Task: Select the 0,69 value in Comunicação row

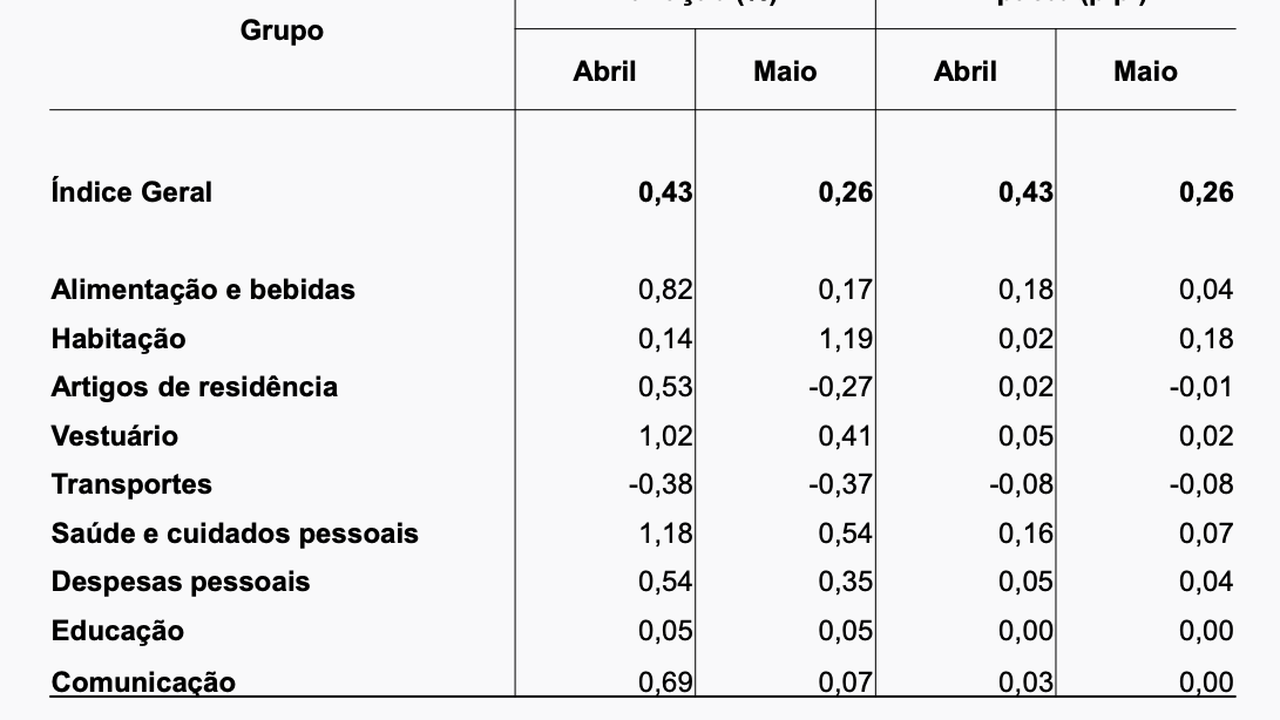Action: pos(665,682)
